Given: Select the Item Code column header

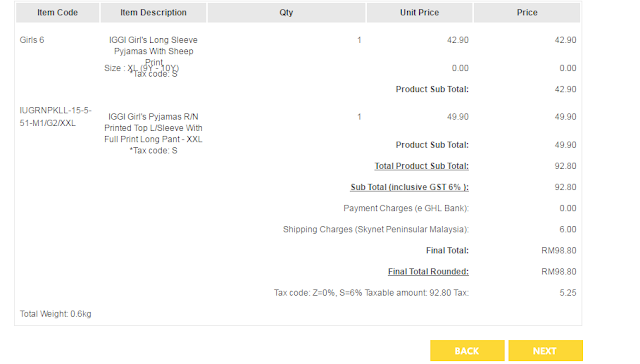Looking at the screenshot, I should tap(58, 13).
